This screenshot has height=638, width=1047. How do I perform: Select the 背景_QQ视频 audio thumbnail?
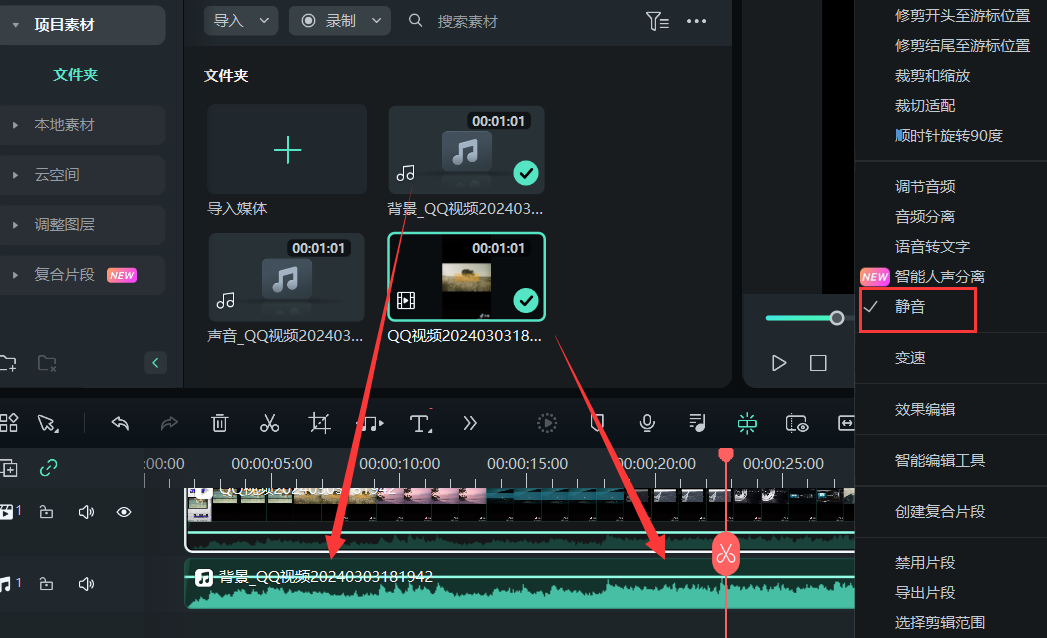coord(466,150)
